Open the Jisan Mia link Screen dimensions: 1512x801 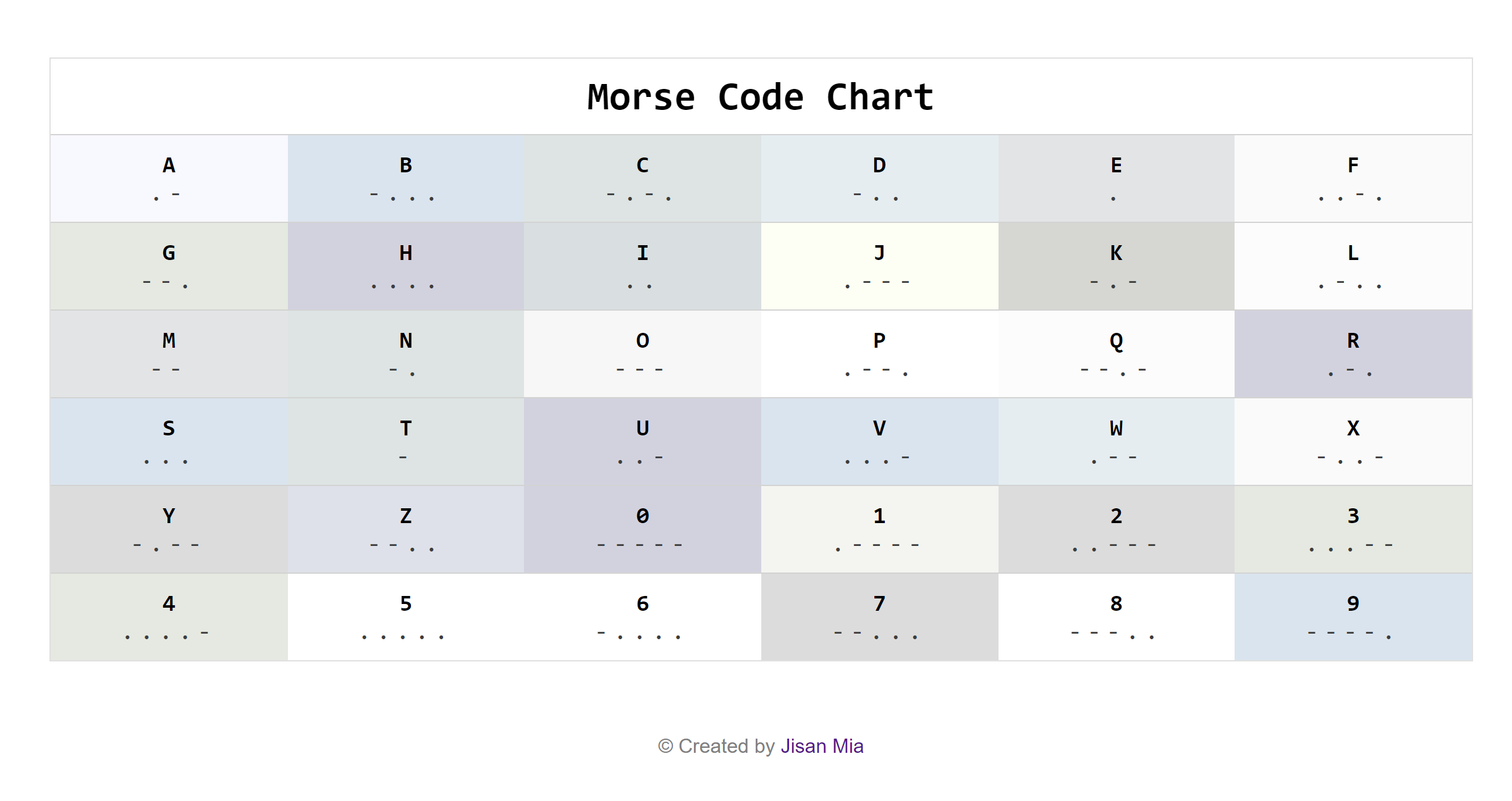pos(822,746)
